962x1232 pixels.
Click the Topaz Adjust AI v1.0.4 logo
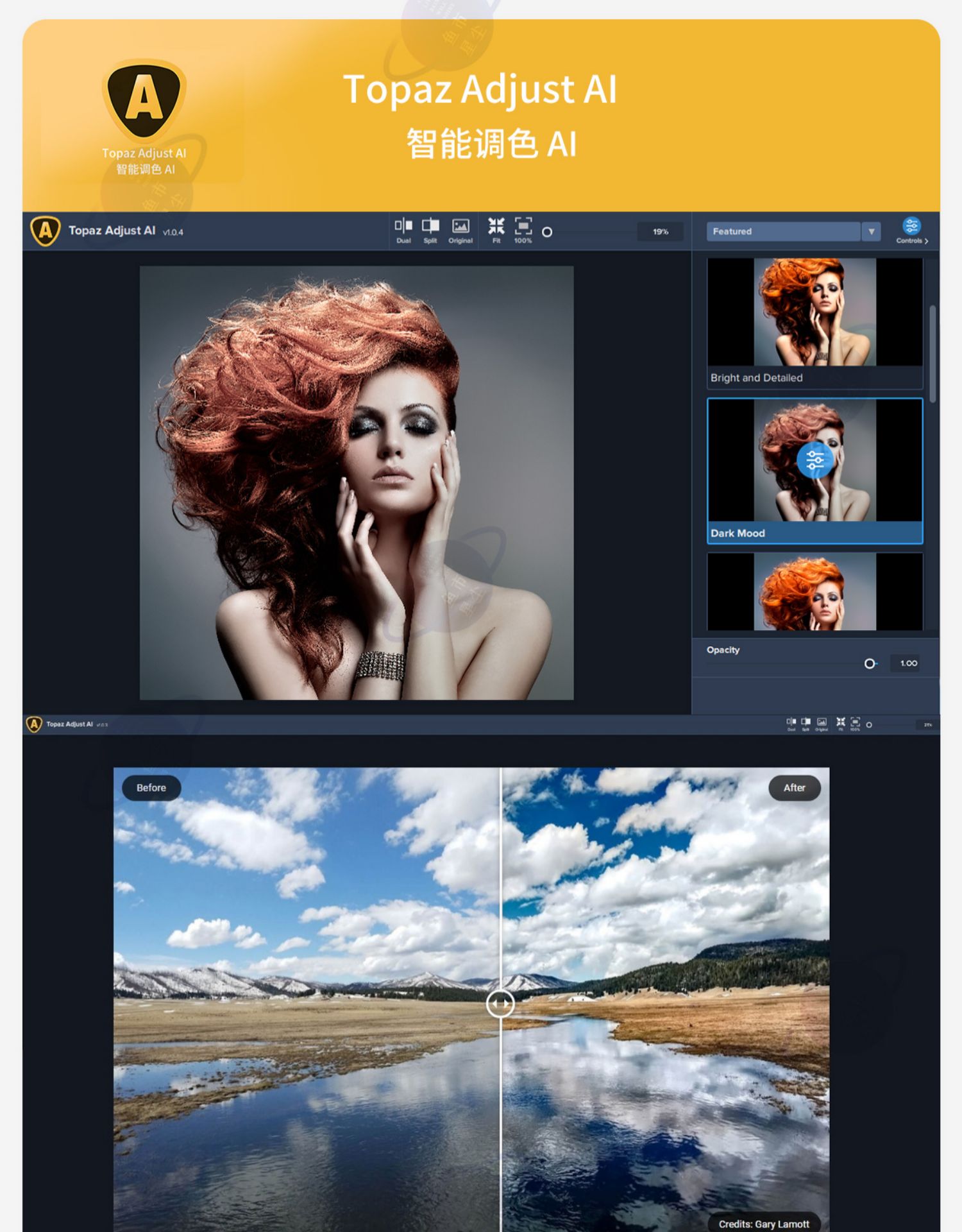coord(46,231)
